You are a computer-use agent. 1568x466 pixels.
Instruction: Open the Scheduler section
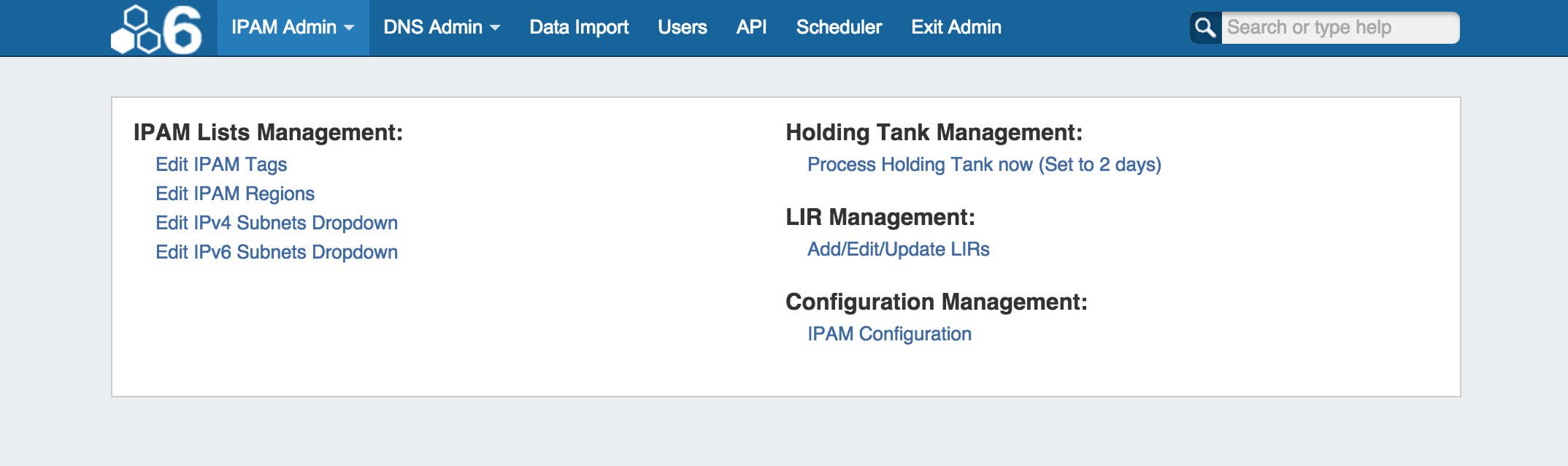pos(839,27)
